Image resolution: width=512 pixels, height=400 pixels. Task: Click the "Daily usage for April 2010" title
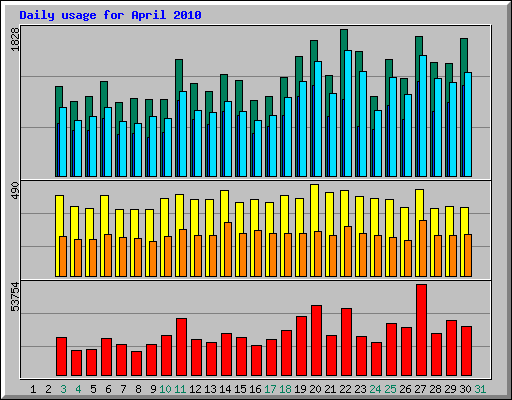[x=110, y=15]
